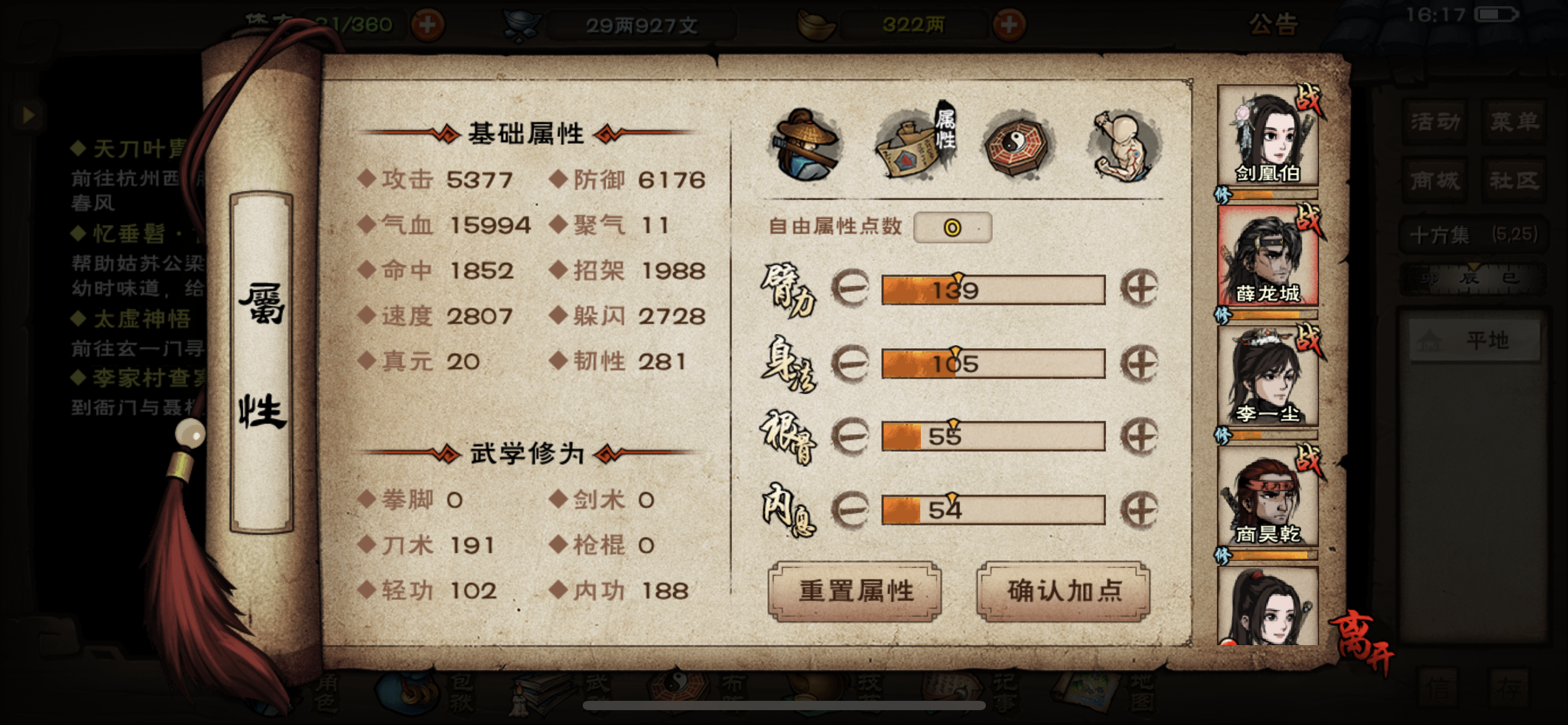Open the straw-hat character profile icon
The height and width of the screenshot is (725, 1568).
point(805,144)
